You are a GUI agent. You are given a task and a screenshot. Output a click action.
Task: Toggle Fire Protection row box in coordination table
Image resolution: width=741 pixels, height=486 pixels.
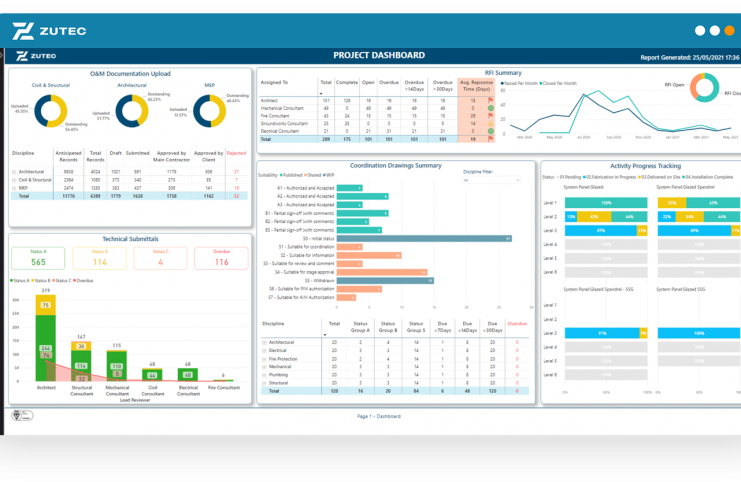click(x=264, y=358)
